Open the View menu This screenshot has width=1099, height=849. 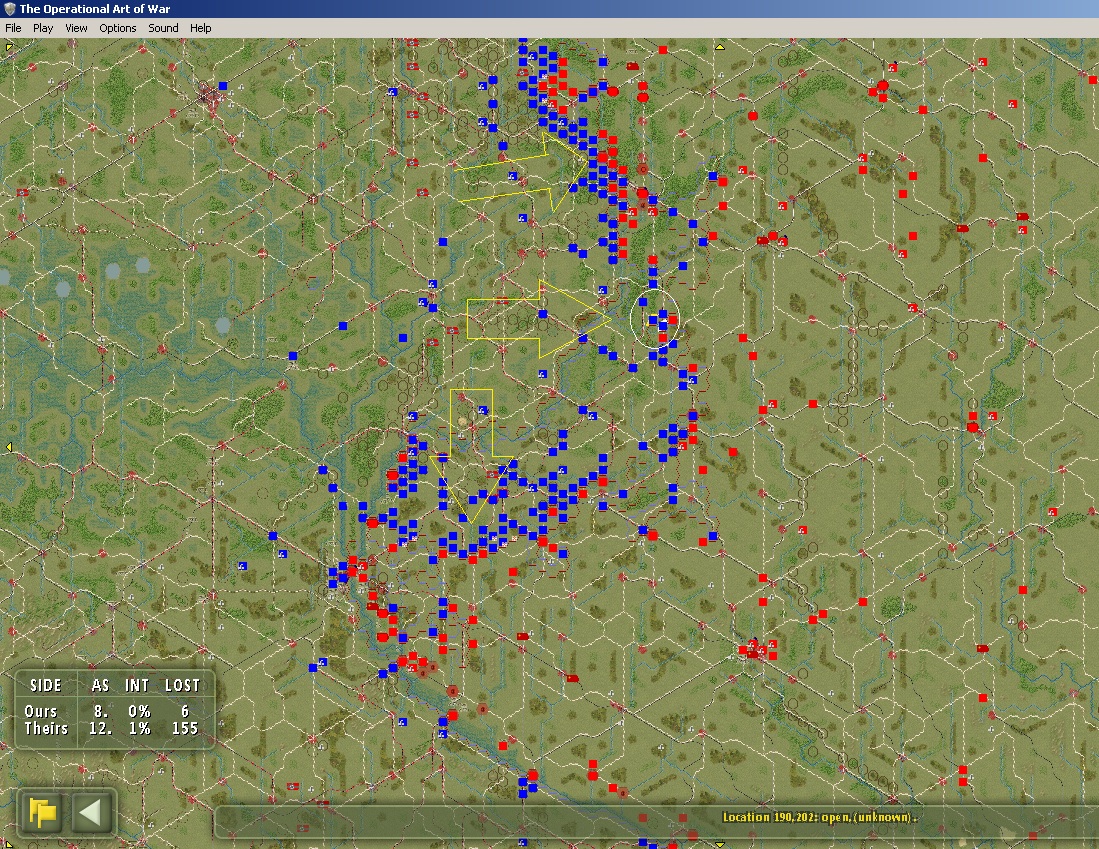tap(76, 28)
